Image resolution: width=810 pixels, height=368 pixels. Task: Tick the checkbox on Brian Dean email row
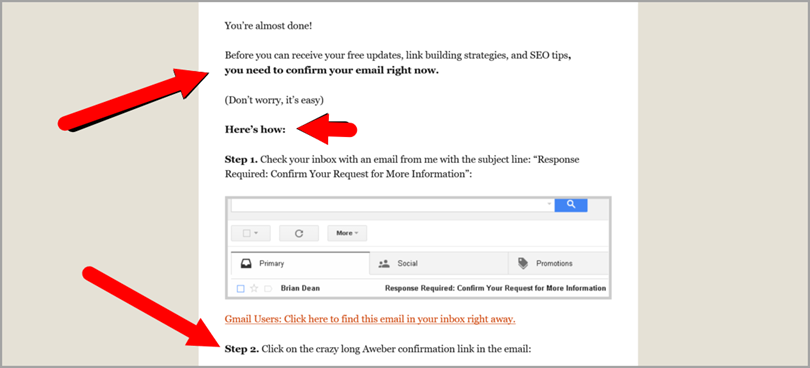[x=240, y=288]
